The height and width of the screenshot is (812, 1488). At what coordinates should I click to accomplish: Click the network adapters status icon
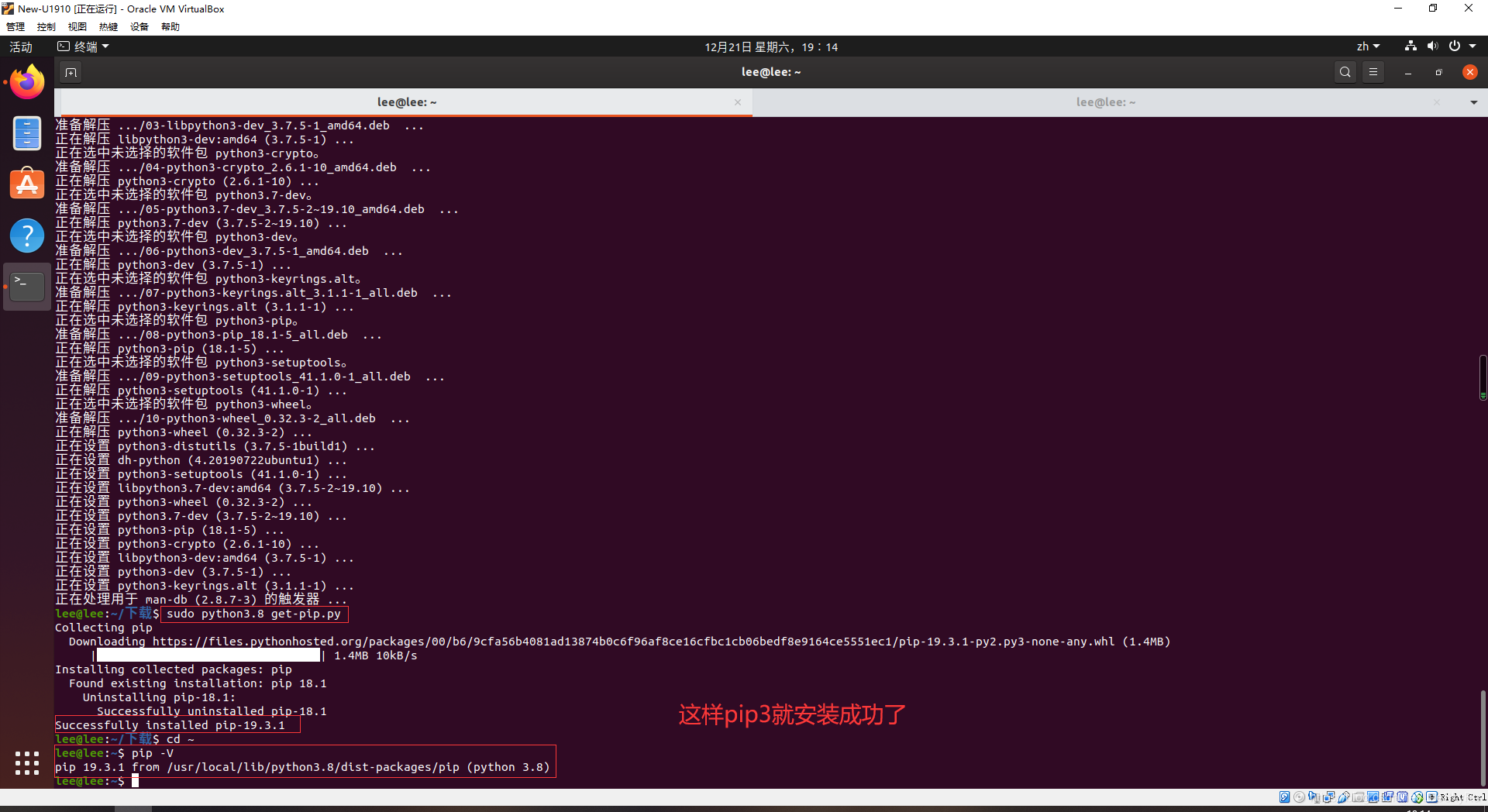(1328, 797)
